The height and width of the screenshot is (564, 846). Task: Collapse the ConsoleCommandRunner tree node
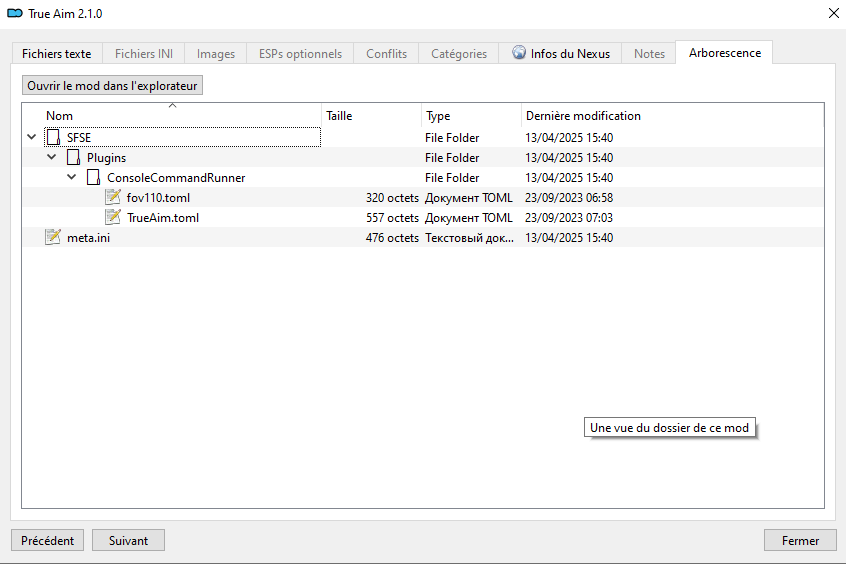click(72, 177)
